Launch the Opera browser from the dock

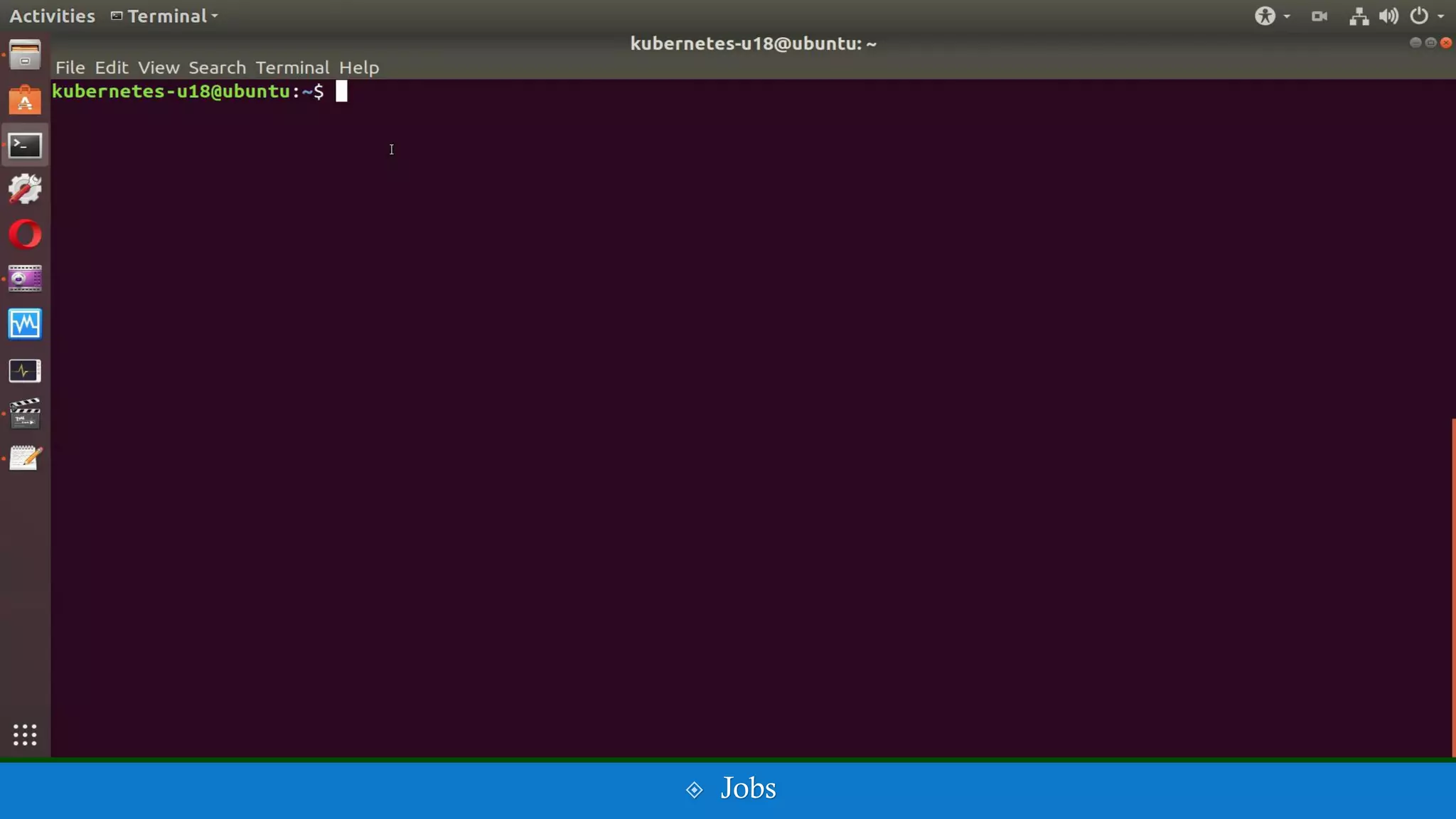pos(25,235)
